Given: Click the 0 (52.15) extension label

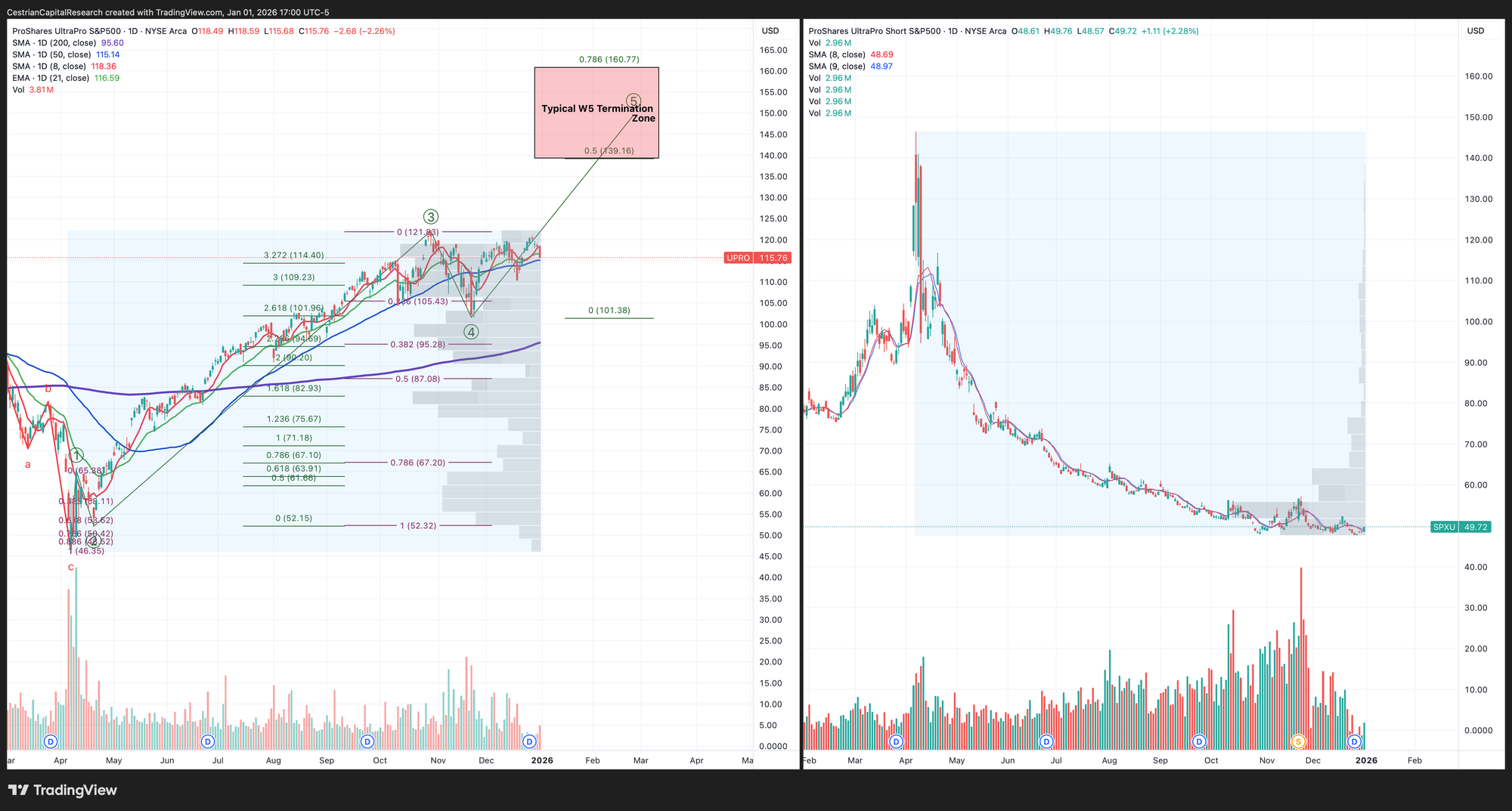Looking at the screenshot, I should (x=294, y=518).
